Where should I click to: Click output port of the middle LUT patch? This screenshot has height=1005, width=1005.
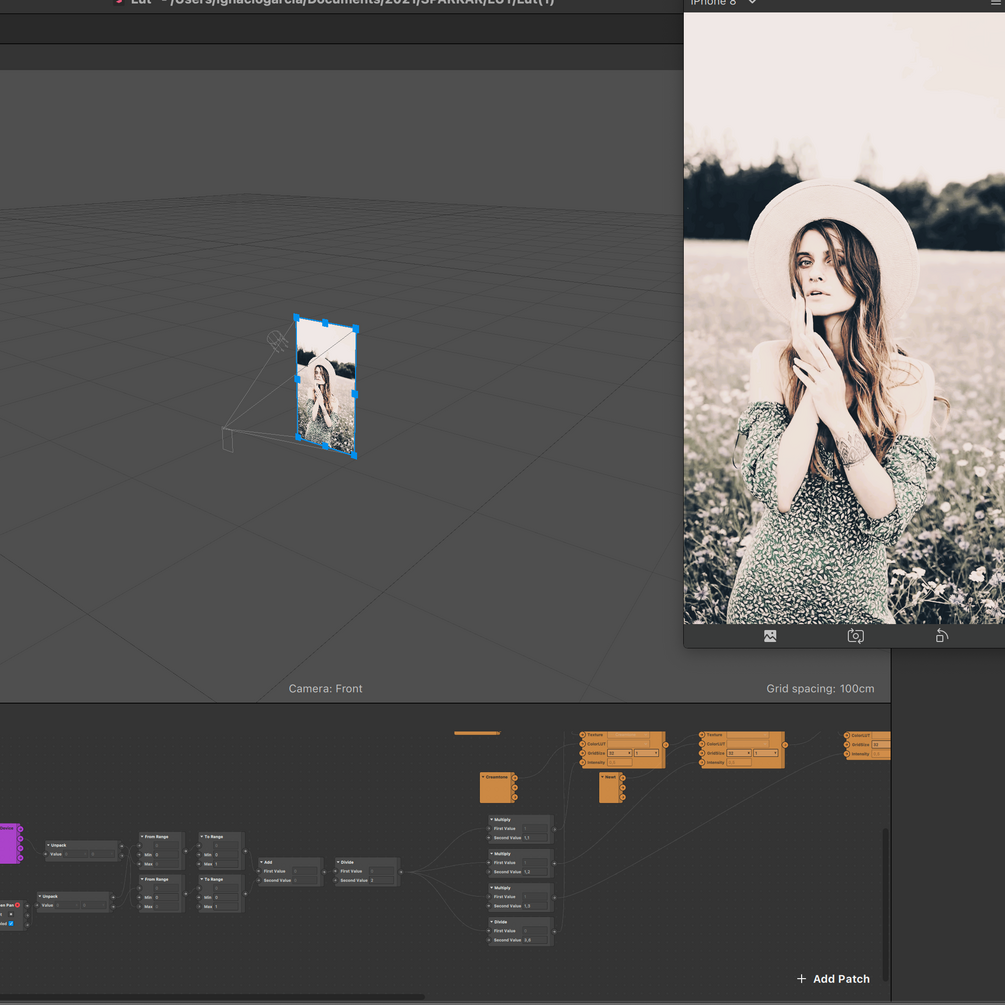coord(785,745)
